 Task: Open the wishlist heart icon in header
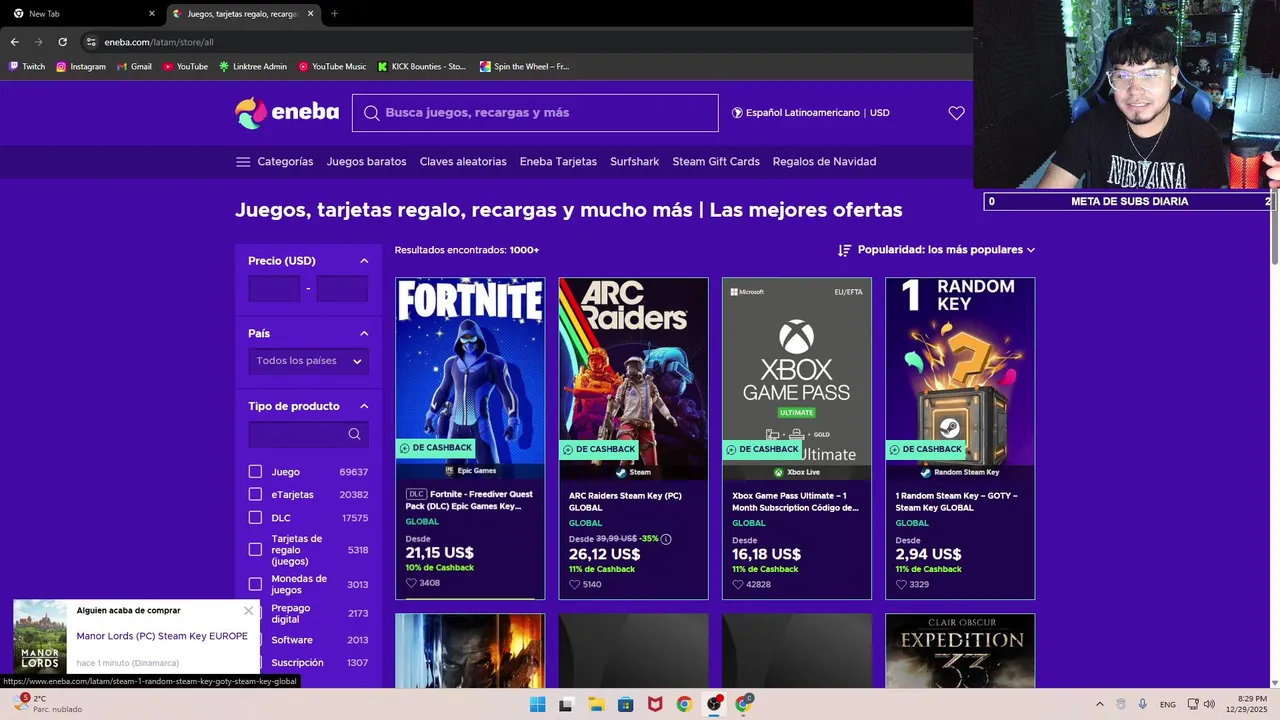click(956, 113)
